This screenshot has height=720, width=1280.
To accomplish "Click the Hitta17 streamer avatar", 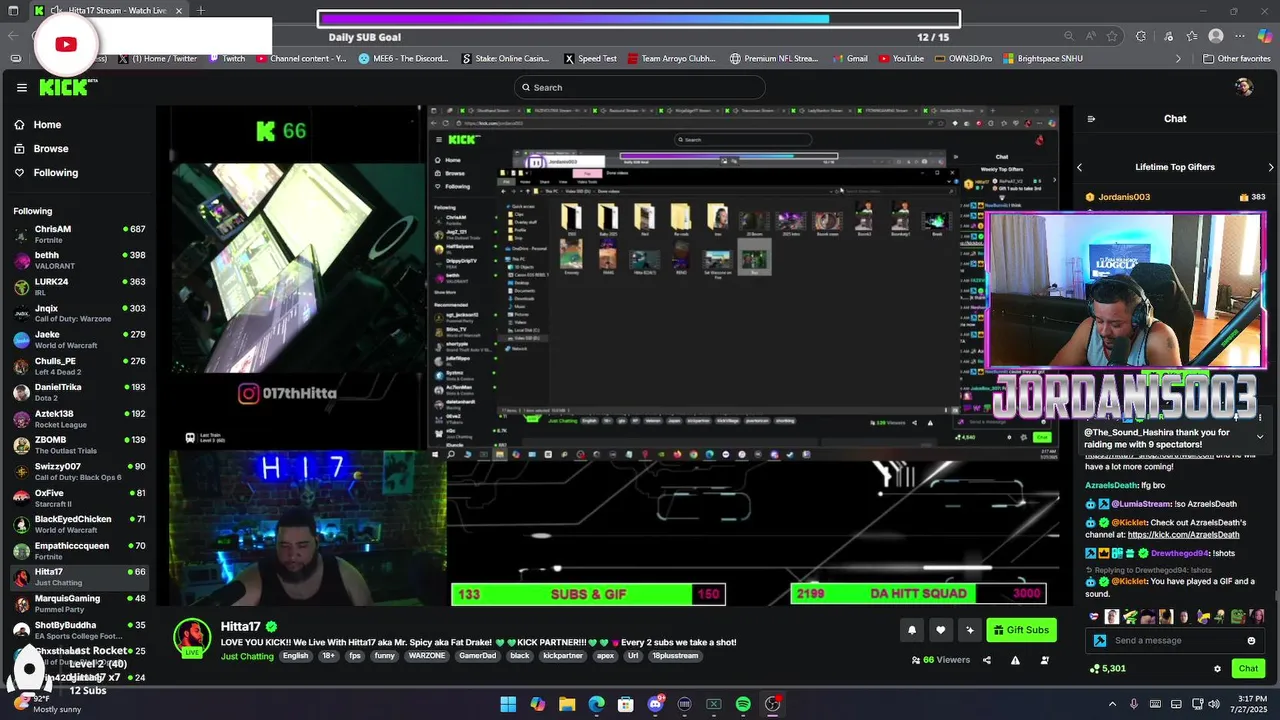I will (x=192, y=637).
